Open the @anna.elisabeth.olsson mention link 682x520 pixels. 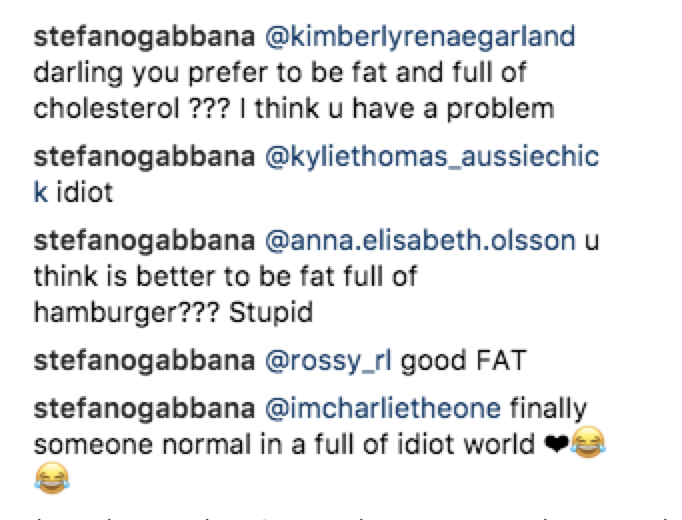[x=420, y=241]
